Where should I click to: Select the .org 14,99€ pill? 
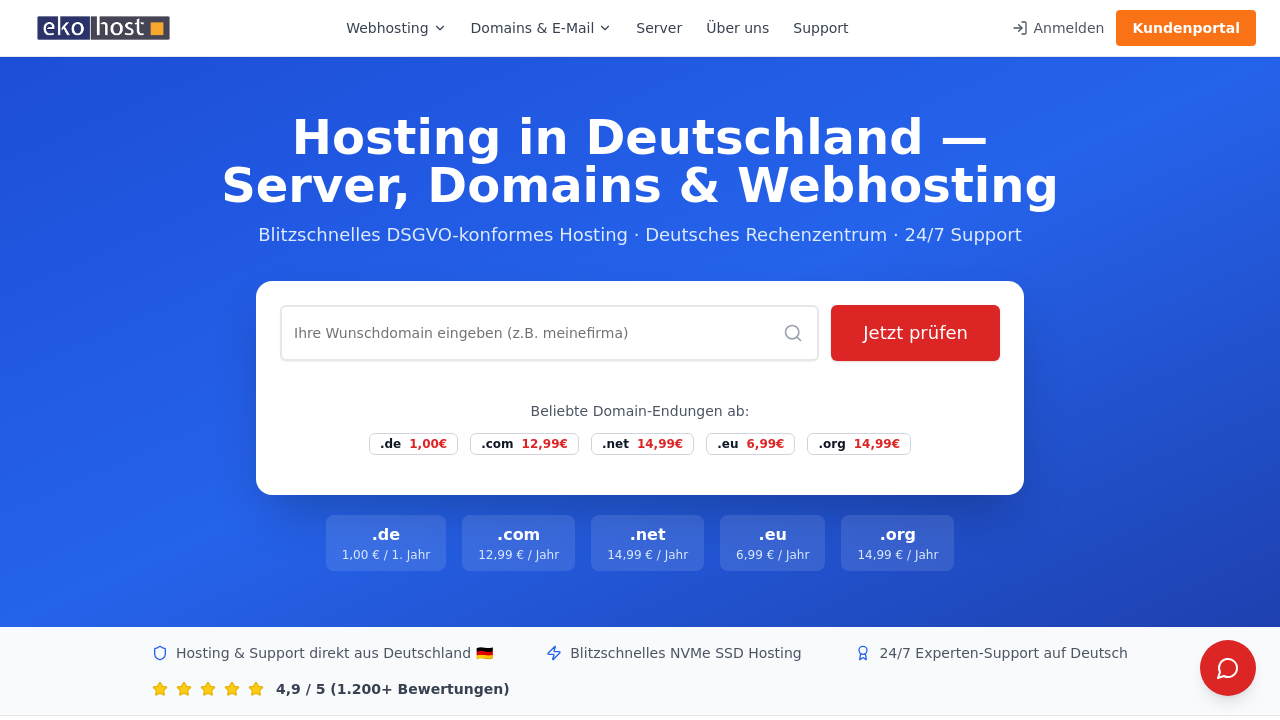tap(859, 444)
